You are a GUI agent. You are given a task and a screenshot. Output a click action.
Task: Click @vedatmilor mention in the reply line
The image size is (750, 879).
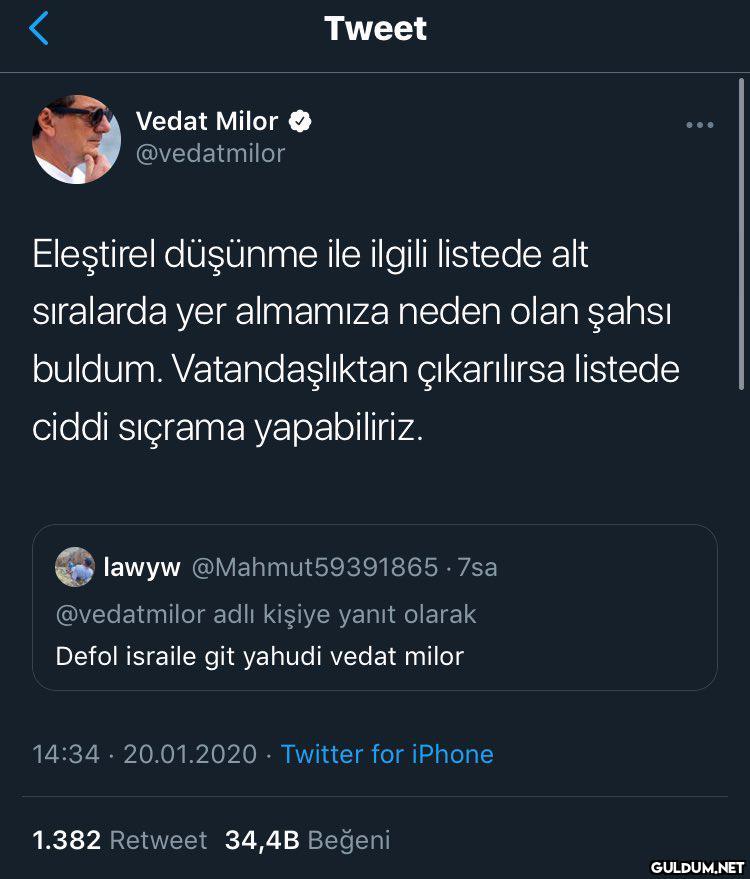click(130, 613)
